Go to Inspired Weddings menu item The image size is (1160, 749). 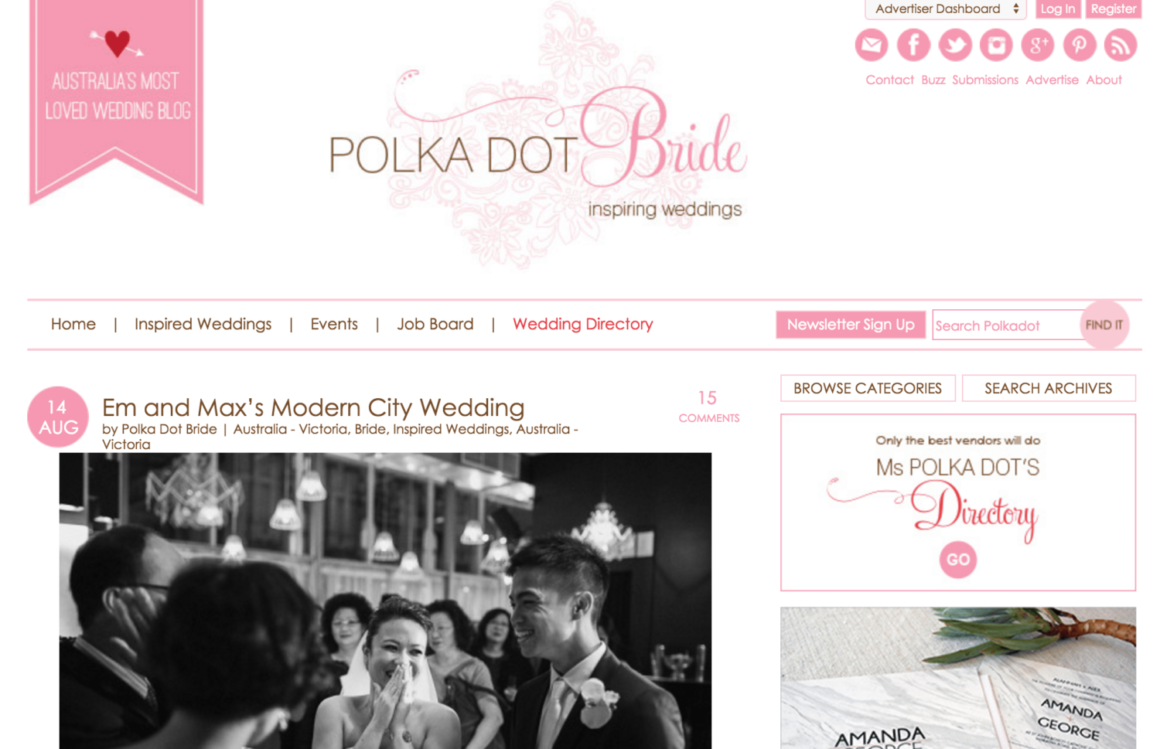[x=203, y=324]
